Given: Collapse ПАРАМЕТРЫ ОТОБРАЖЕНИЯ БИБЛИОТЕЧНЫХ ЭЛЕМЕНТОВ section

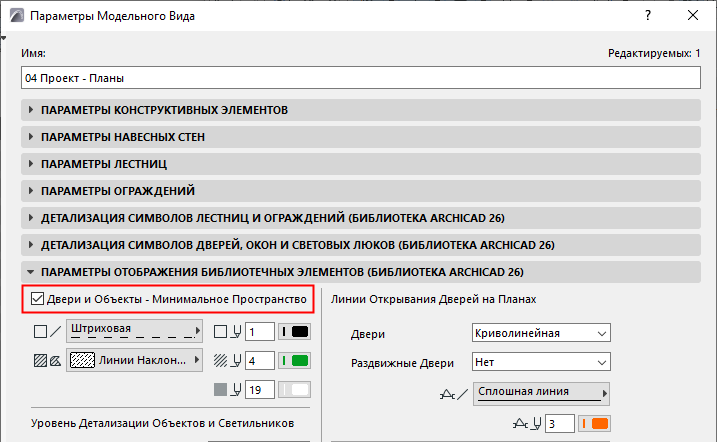Looking at the screenshot, I should pyautogui.click(x=360, y=272).
